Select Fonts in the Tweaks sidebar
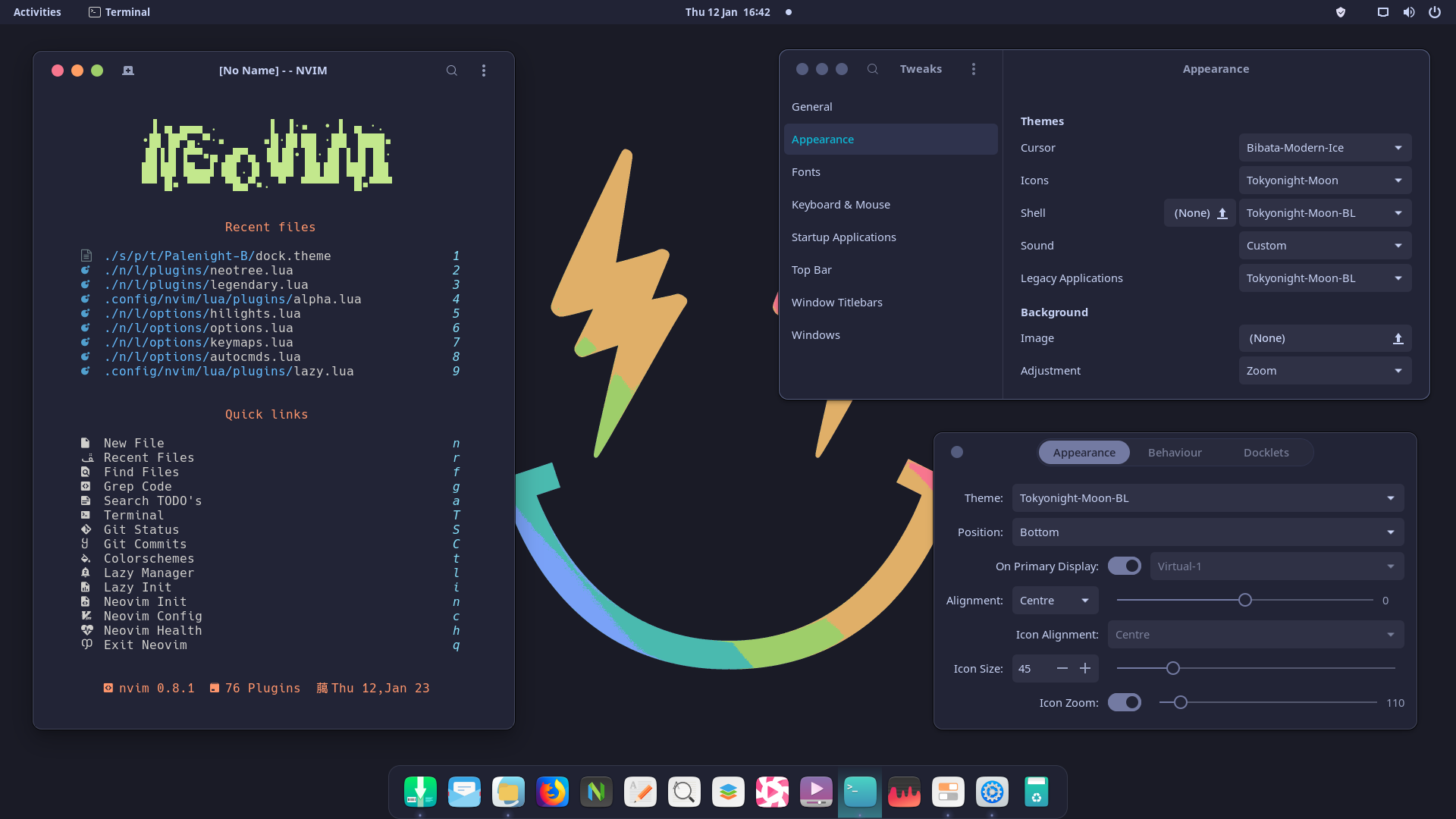The width and height of the screenshot is (1456, 819). [891, 172]
